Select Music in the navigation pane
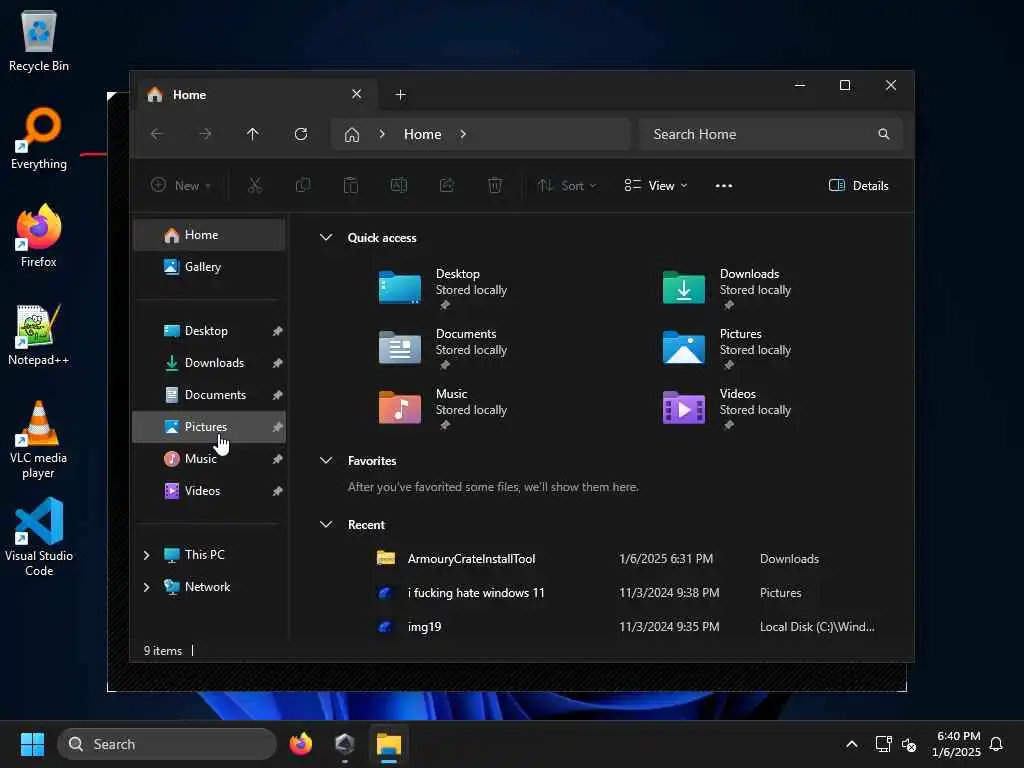The width and height of the screenshot is (1024, 768). click(209, 459)
